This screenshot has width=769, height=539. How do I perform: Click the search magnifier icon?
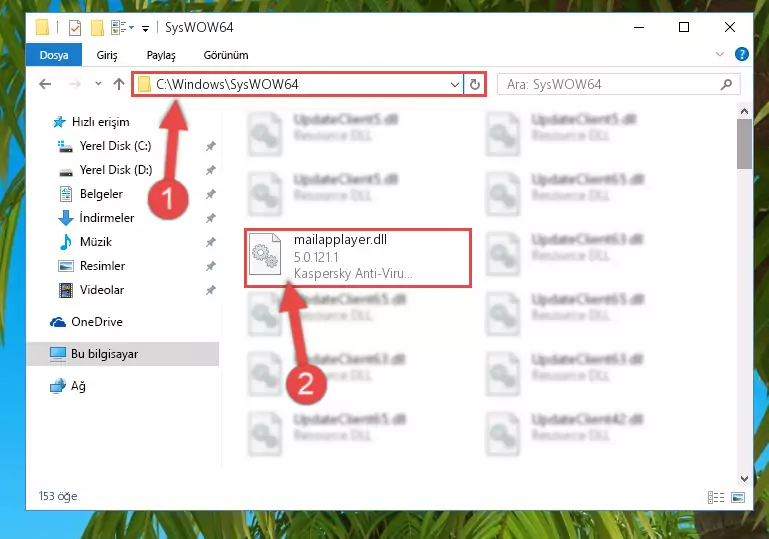point(726,84)
